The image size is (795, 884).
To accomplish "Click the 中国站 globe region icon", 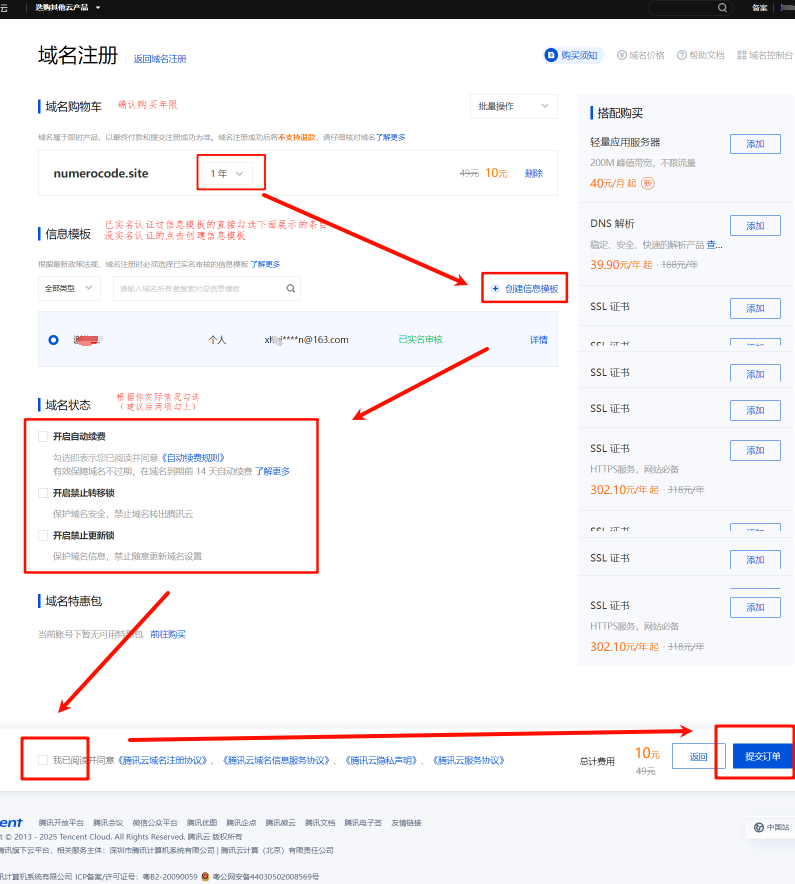I will pos(759,827).
